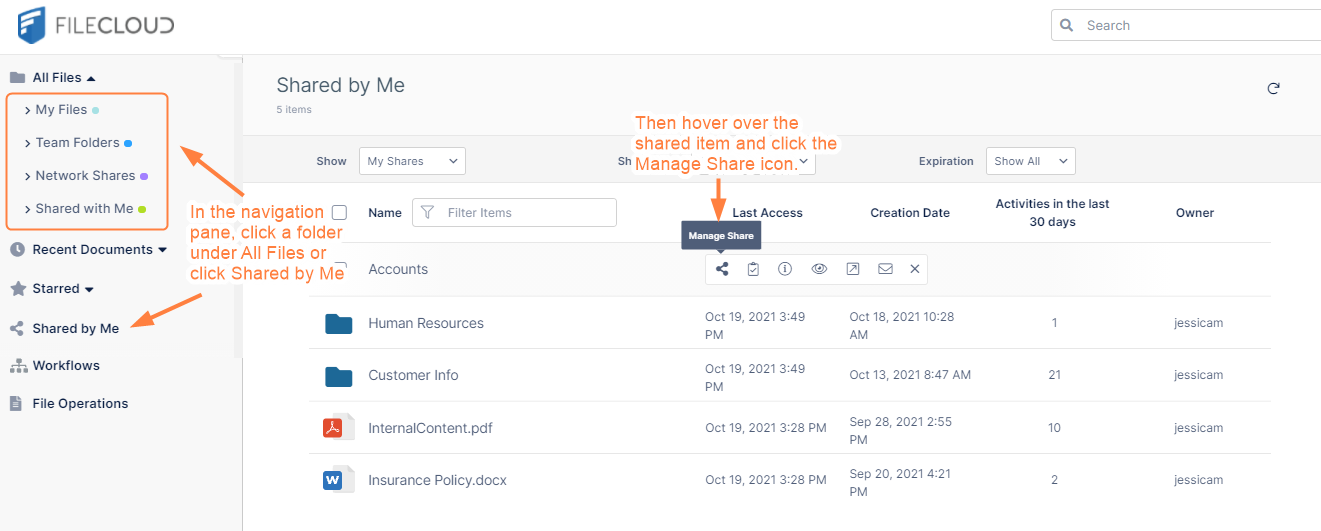The image size is (1321, 531).
Task: Open Shared by Me in navigation pane
Action: tap(75, 328)
